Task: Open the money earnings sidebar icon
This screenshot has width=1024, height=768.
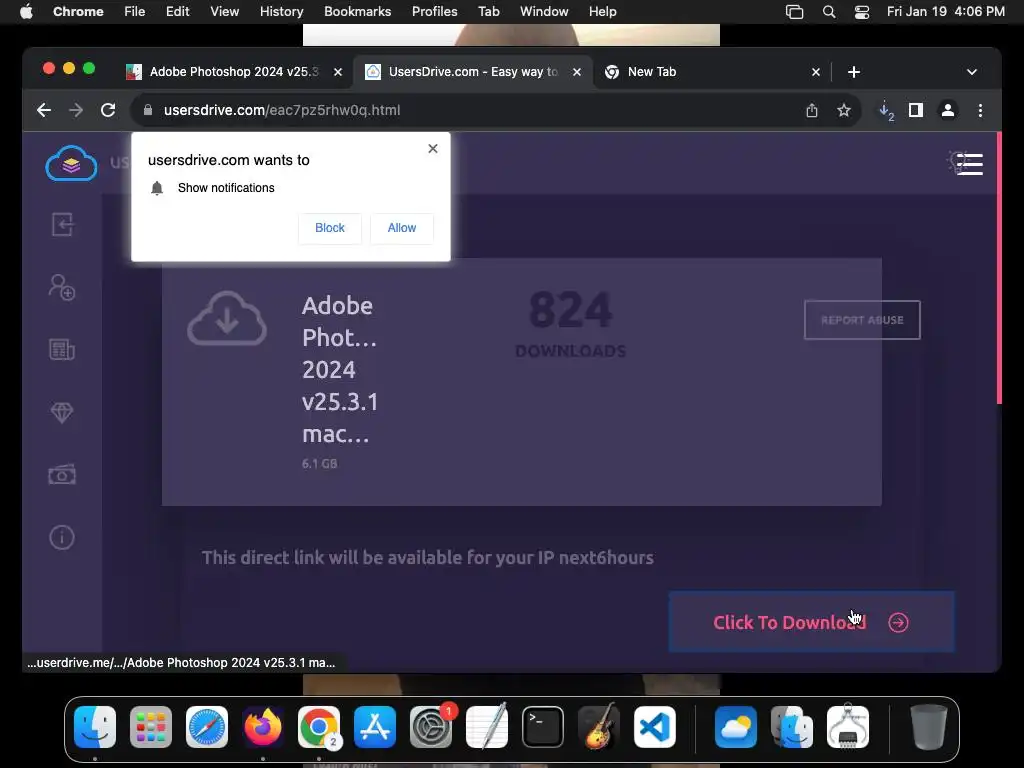Action: click(x=62, y=475)
